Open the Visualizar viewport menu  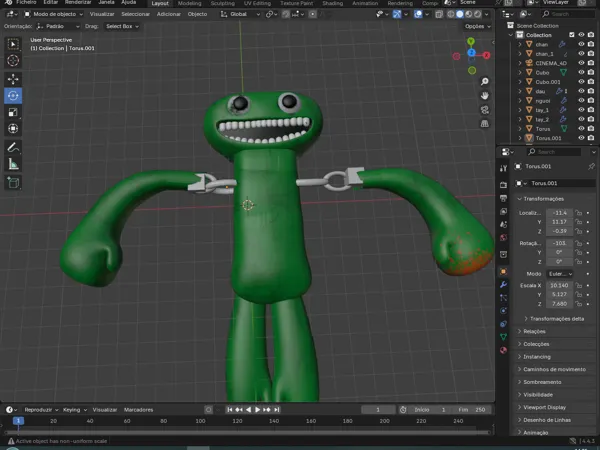pos(102,14)
